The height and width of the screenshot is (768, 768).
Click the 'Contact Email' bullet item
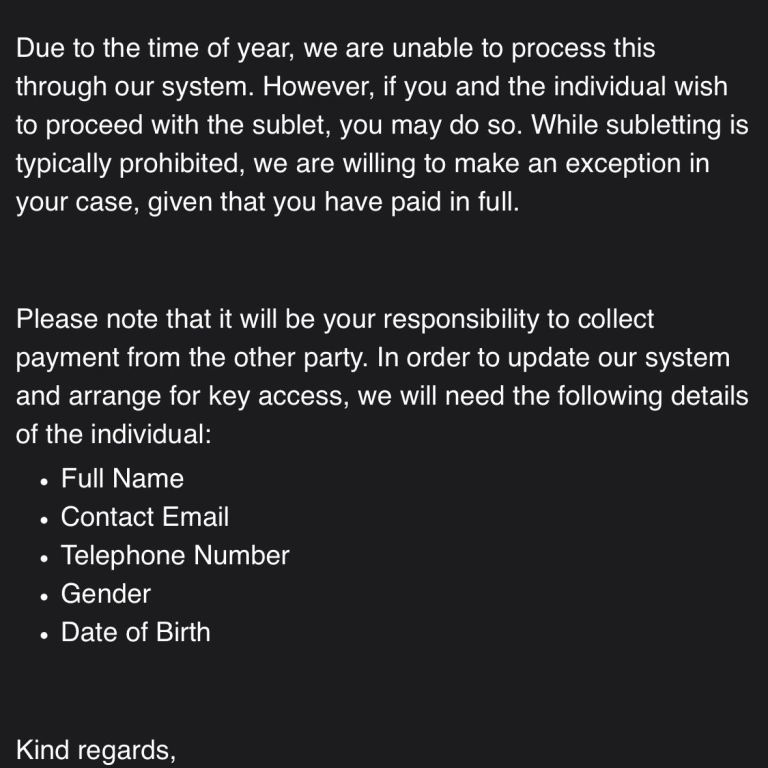click(144, 517)
